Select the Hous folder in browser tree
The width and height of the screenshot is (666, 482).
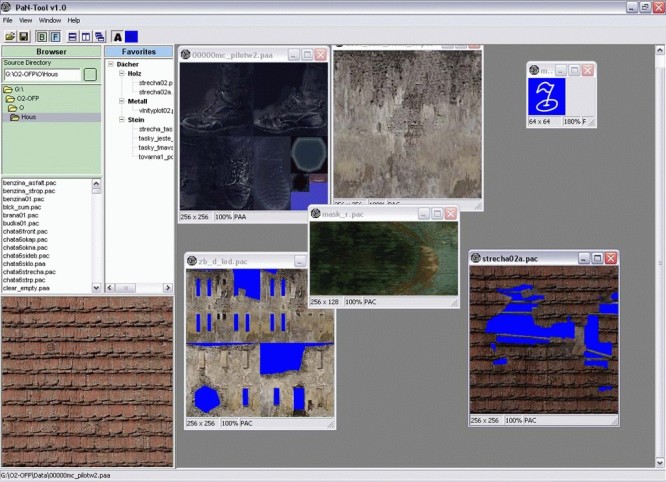pos(24,117)
